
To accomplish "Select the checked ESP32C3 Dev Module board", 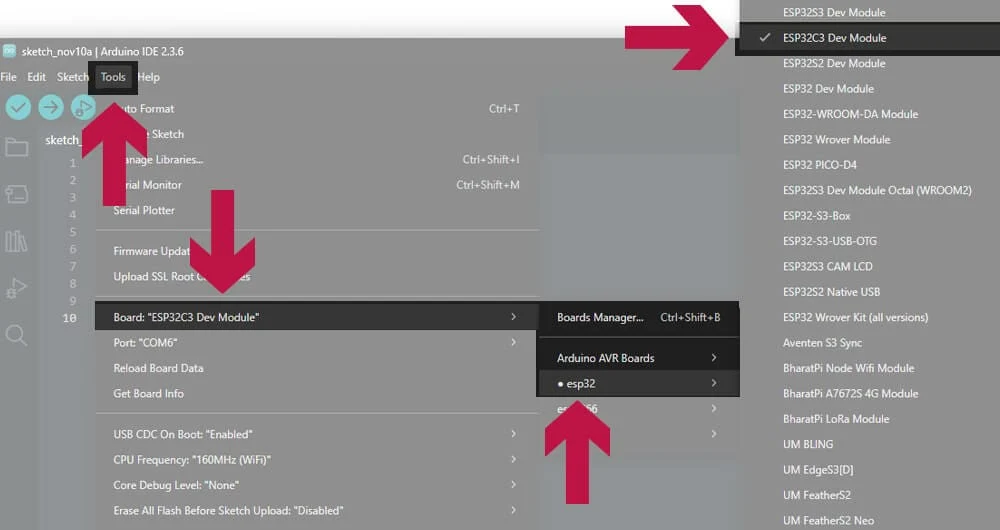I will click(867, 38).
